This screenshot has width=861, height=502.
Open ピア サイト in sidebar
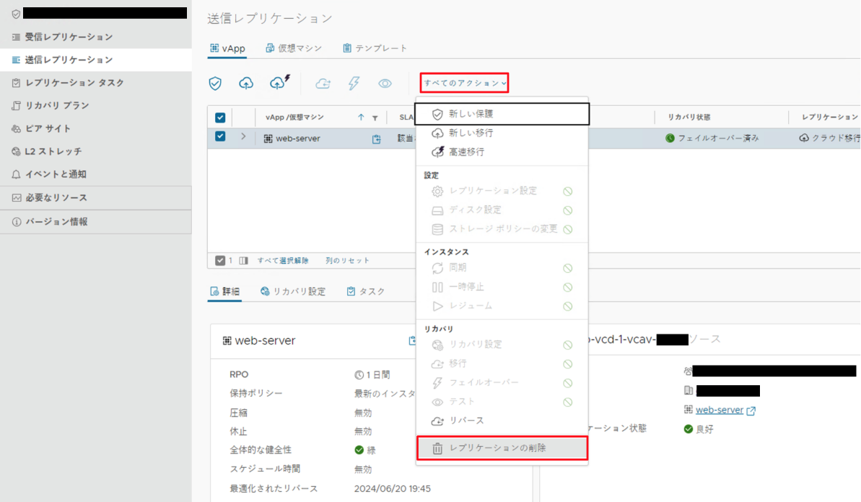(96, 129)
